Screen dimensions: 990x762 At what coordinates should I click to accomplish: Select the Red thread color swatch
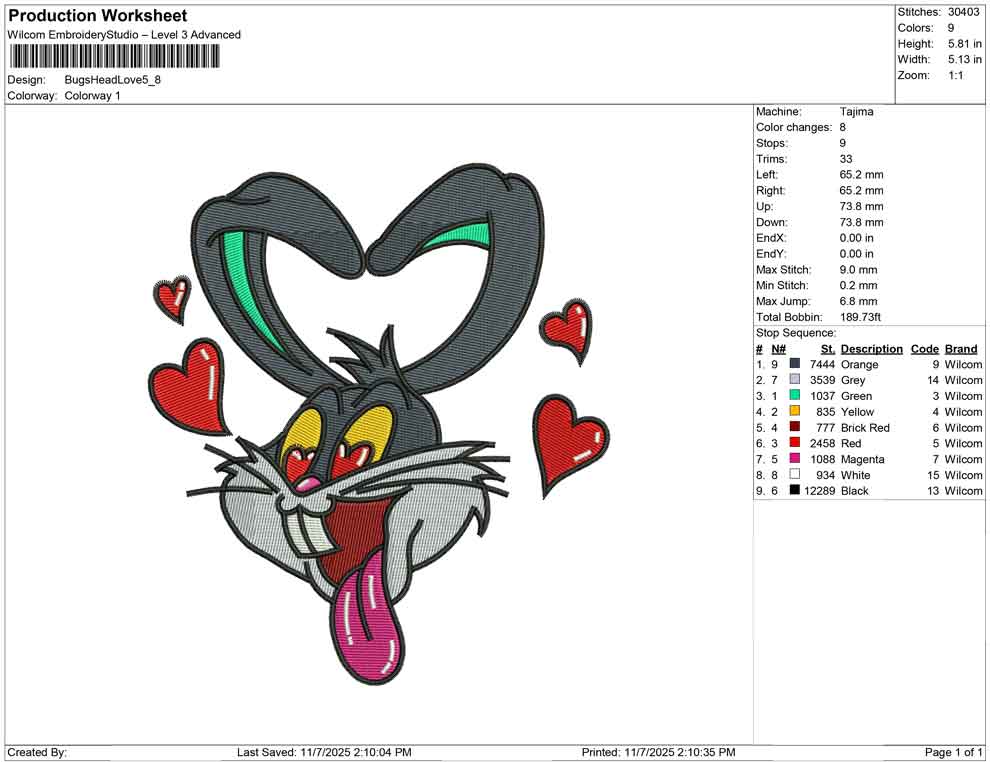793,443
